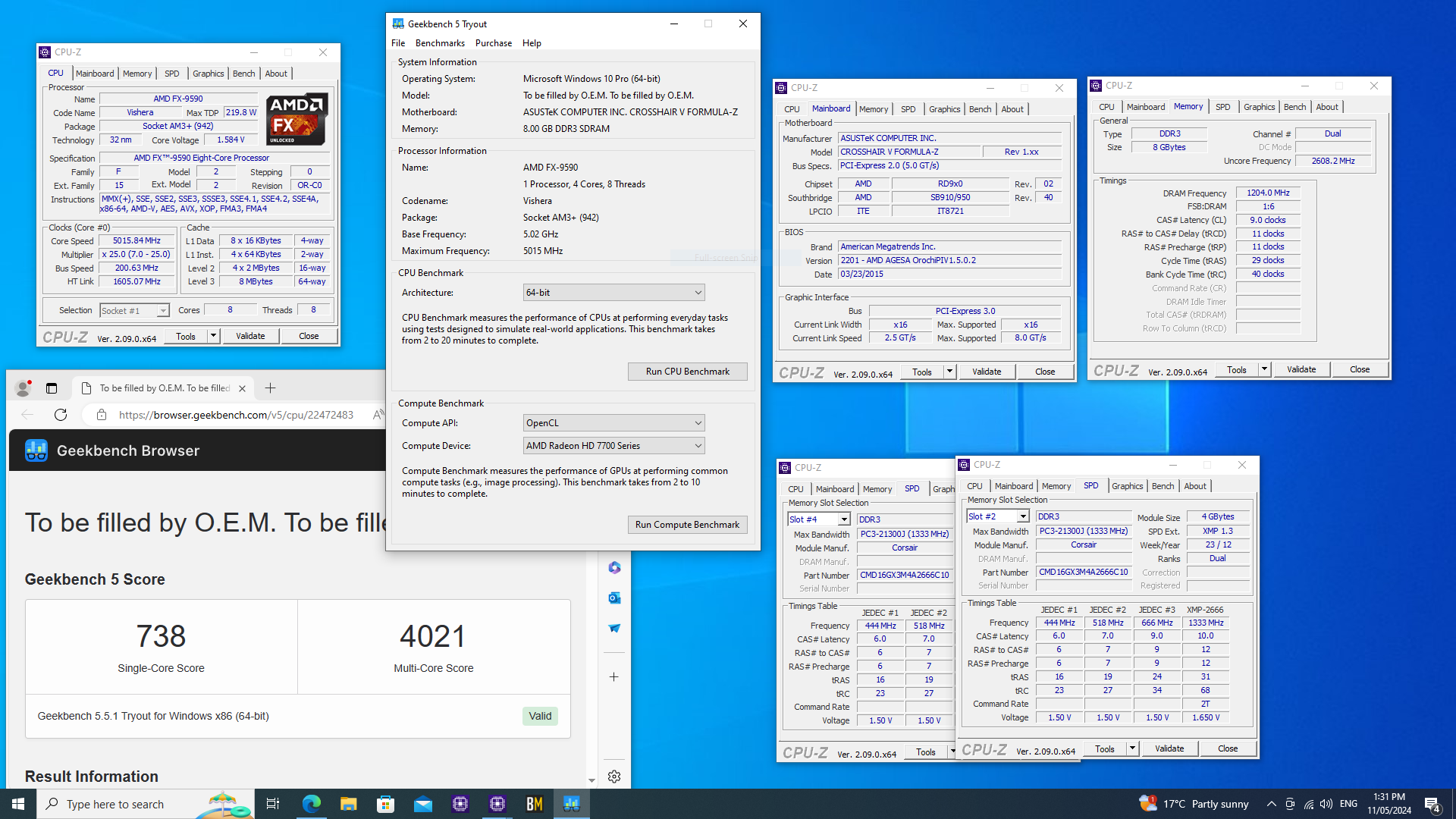Screen dimensions: 1456x819
Task: Select Mainboard tab in CPU-Z CPU window
Action: click(95, 74)
